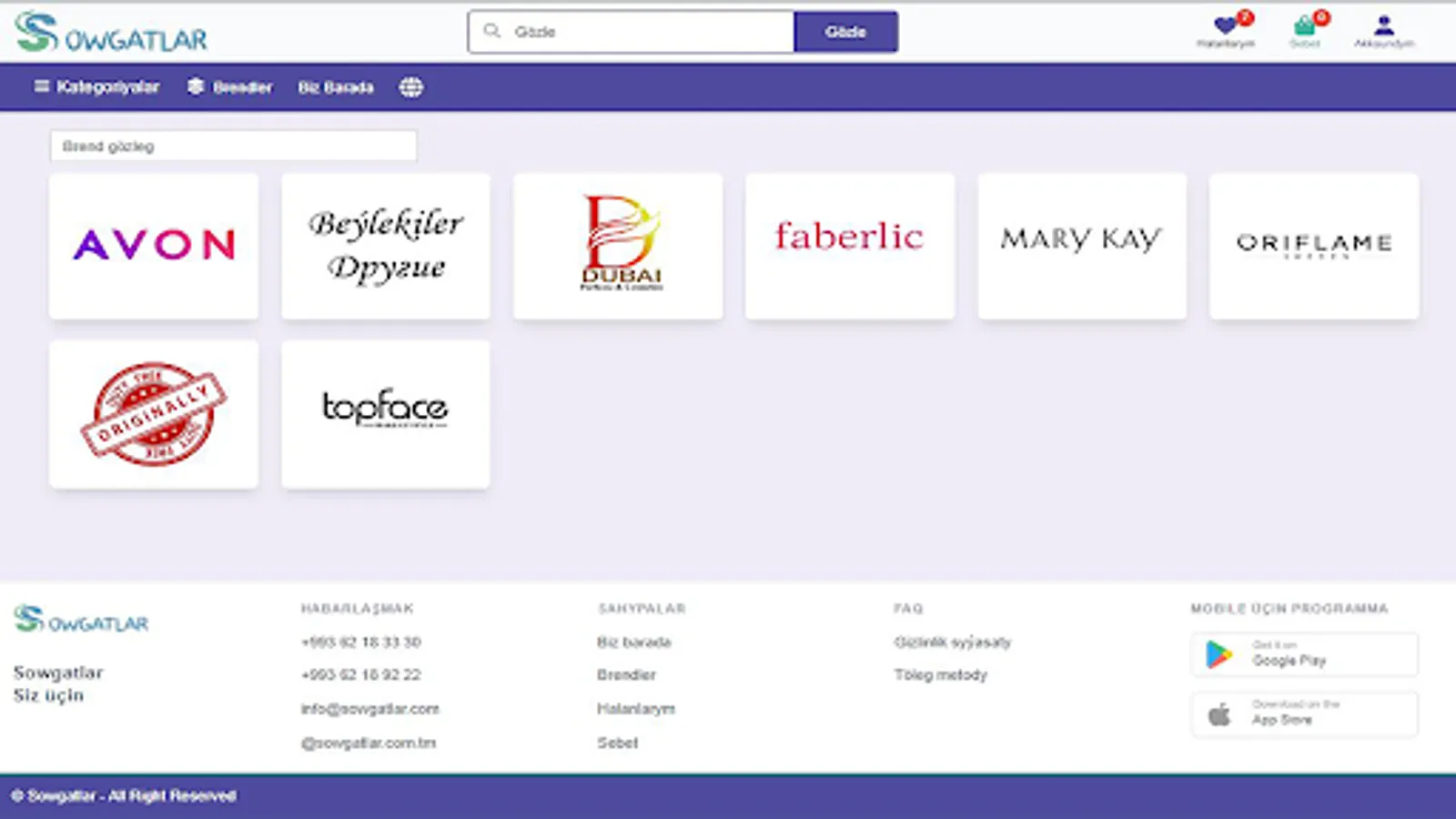The height and width of the screenshot is (819, 1456).
Task: Open the Halanlarym footer link
Action: [x=636, y=708]
